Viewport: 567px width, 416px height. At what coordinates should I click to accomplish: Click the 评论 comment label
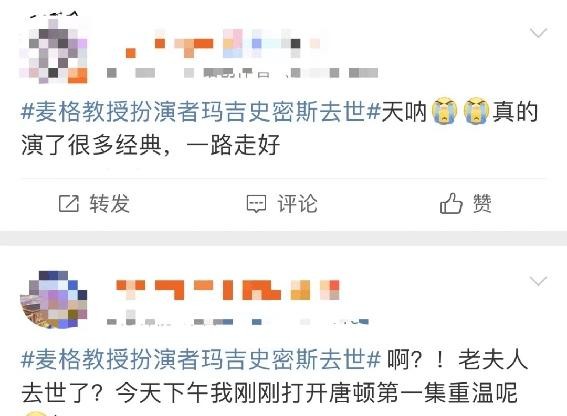[297, 203]
